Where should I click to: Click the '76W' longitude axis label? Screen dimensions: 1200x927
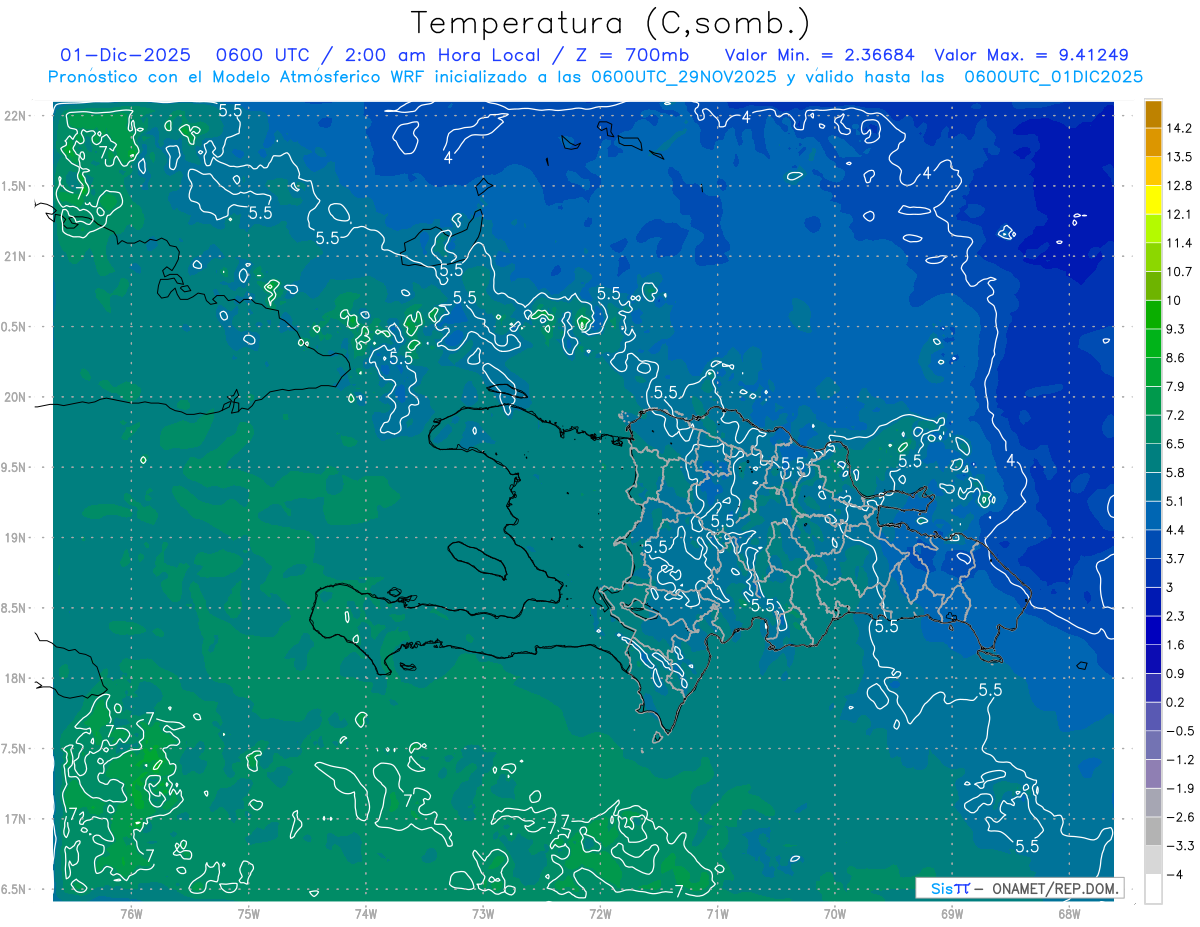pos(131,914)
